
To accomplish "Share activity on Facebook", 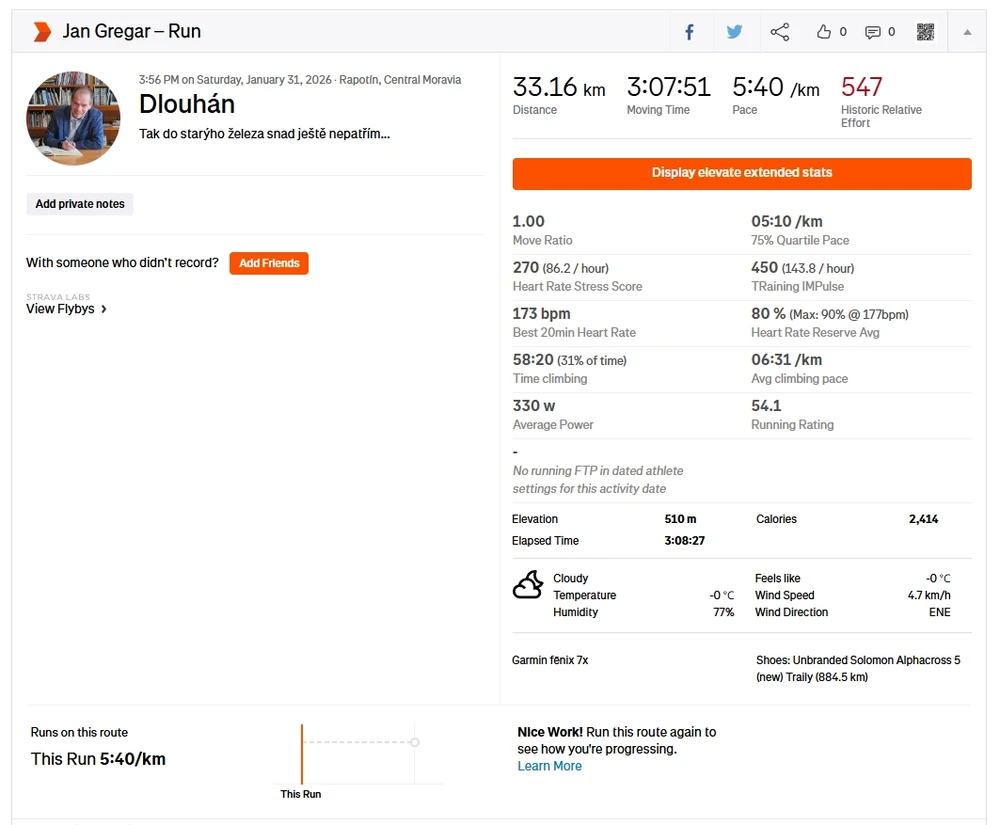I will pos(689,32).
